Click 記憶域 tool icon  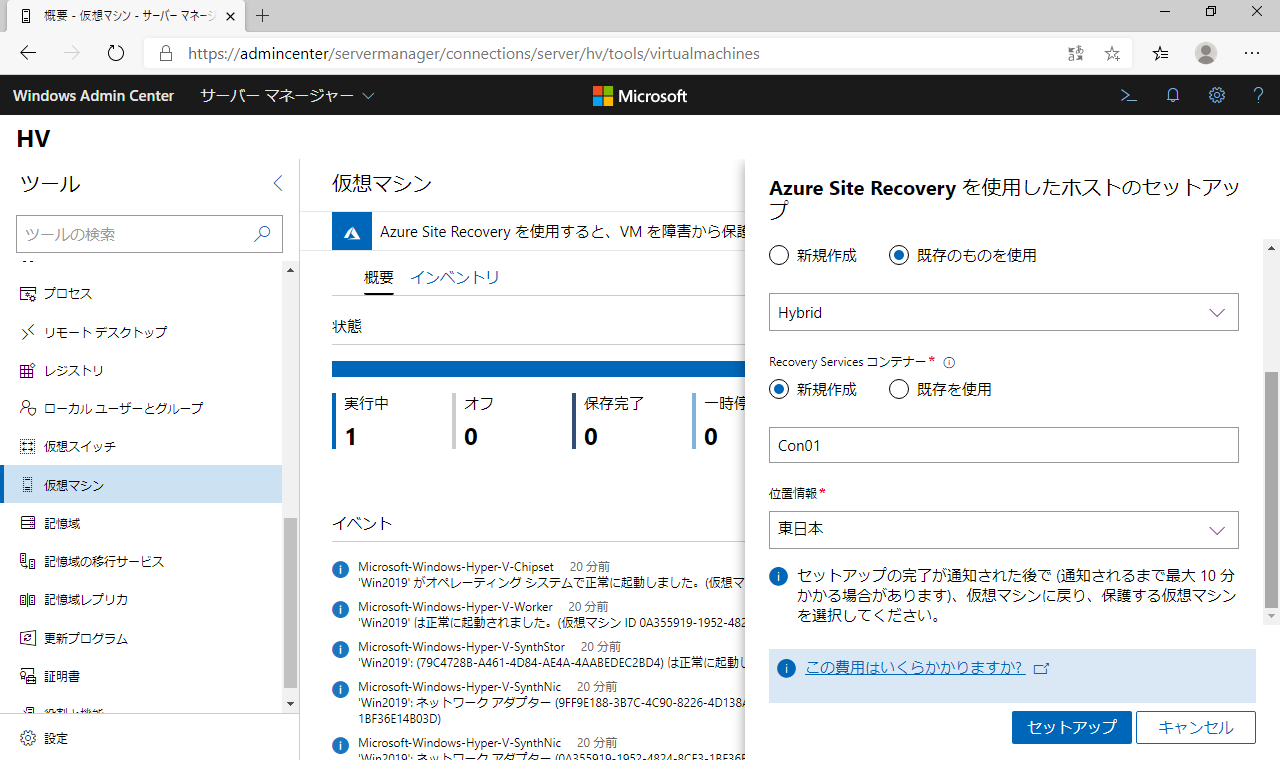[x=28, y=524]
